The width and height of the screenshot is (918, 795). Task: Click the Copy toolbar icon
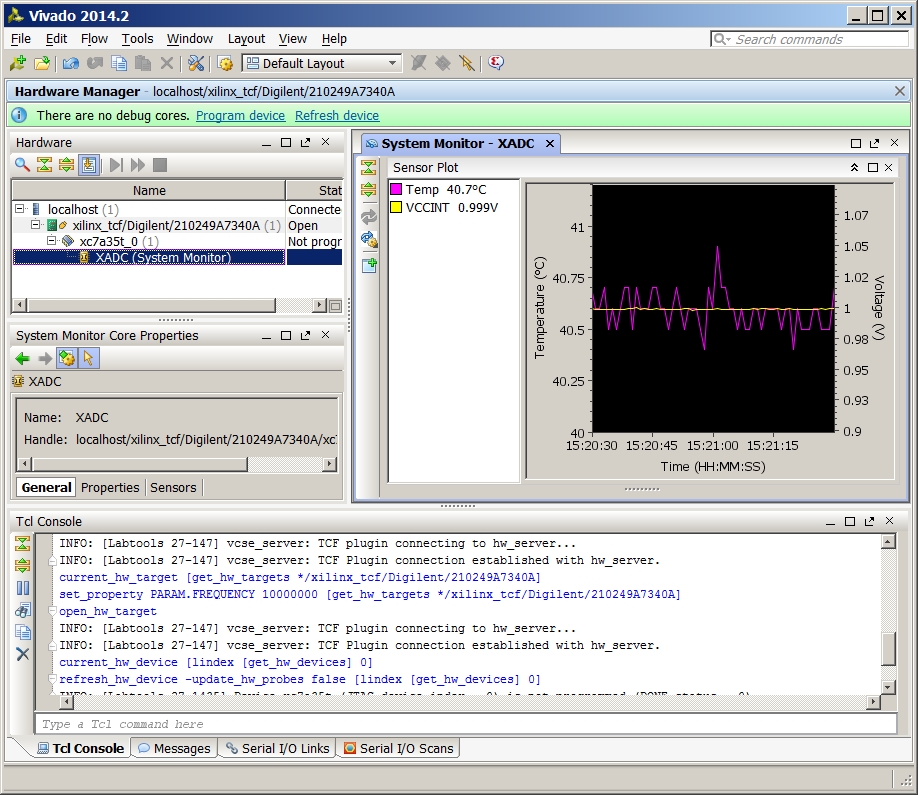pyautogui.click(x=119, y=63)
